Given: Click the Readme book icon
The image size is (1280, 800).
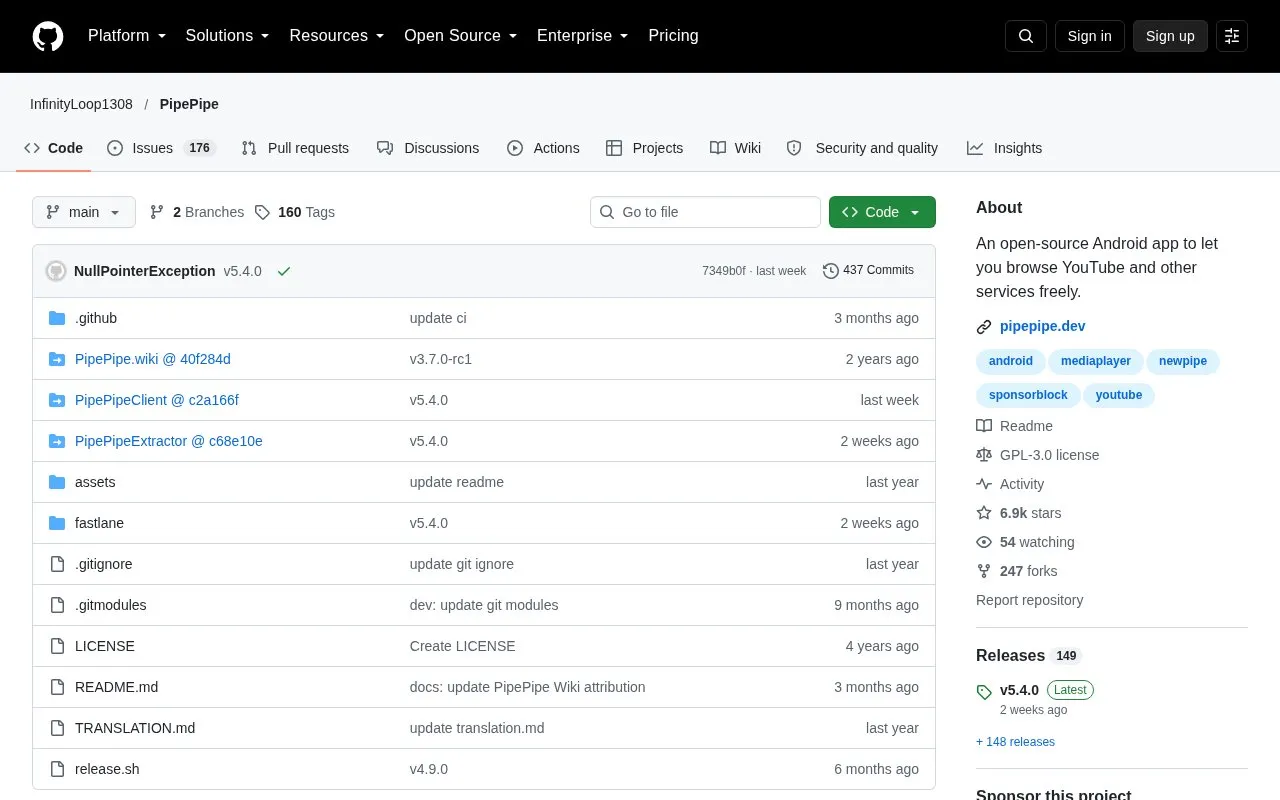Looking at the screenshot, I should [984, 426].
